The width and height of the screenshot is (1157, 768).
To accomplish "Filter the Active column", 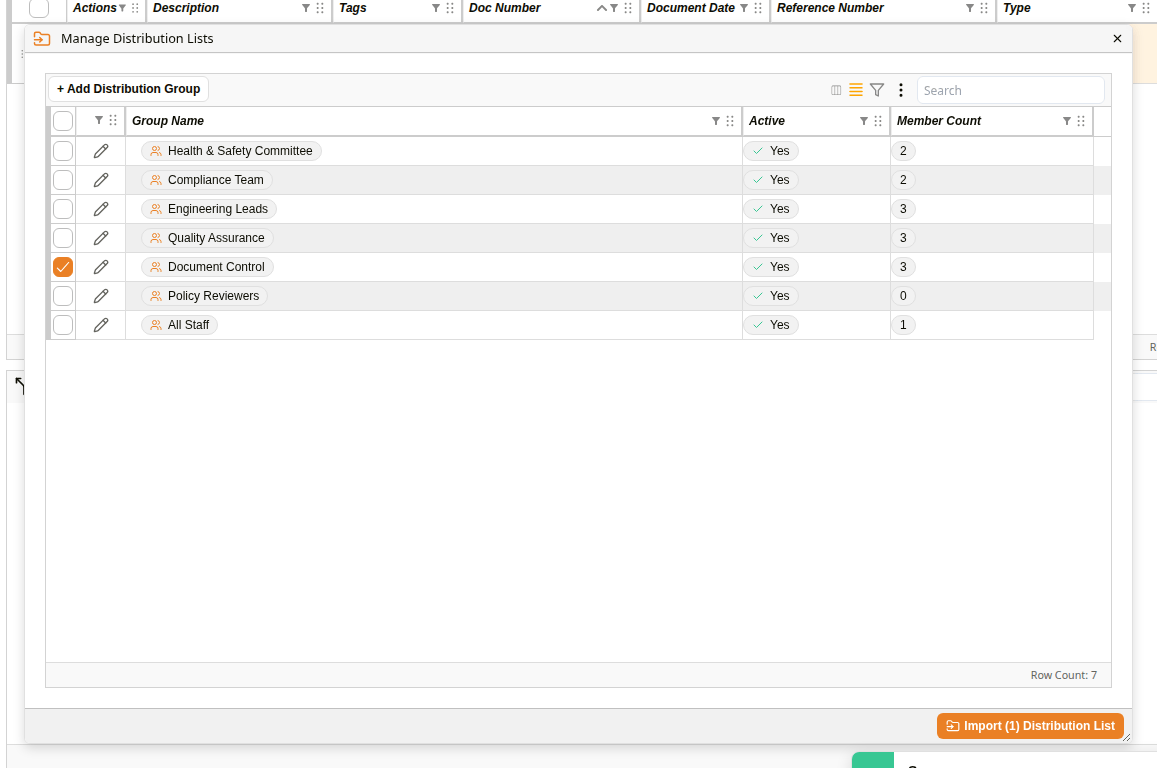I will (x=864, y=121).
